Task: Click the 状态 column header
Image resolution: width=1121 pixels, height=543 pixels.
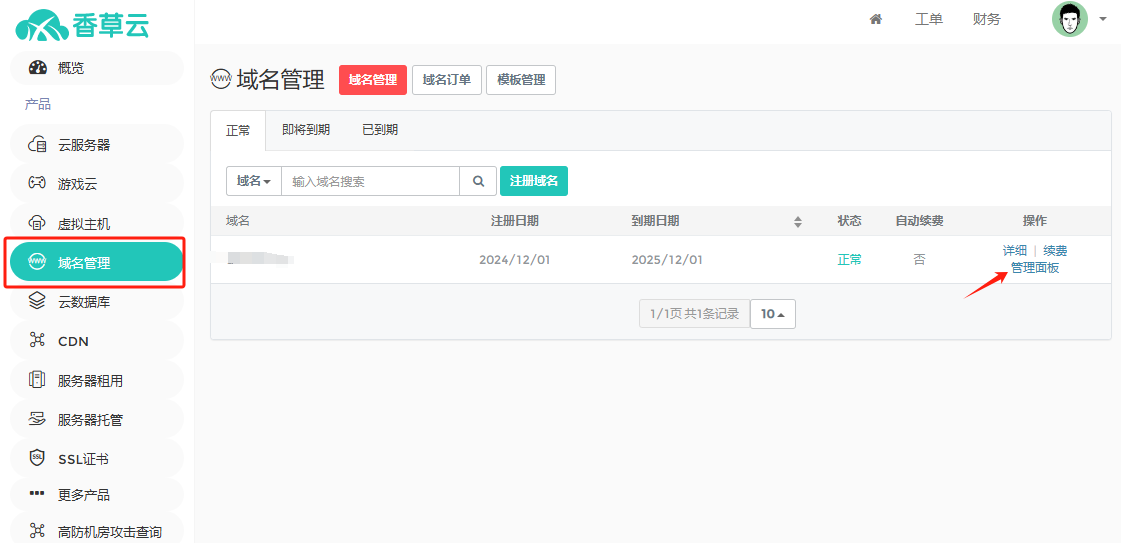Action: tap(849, 221)
